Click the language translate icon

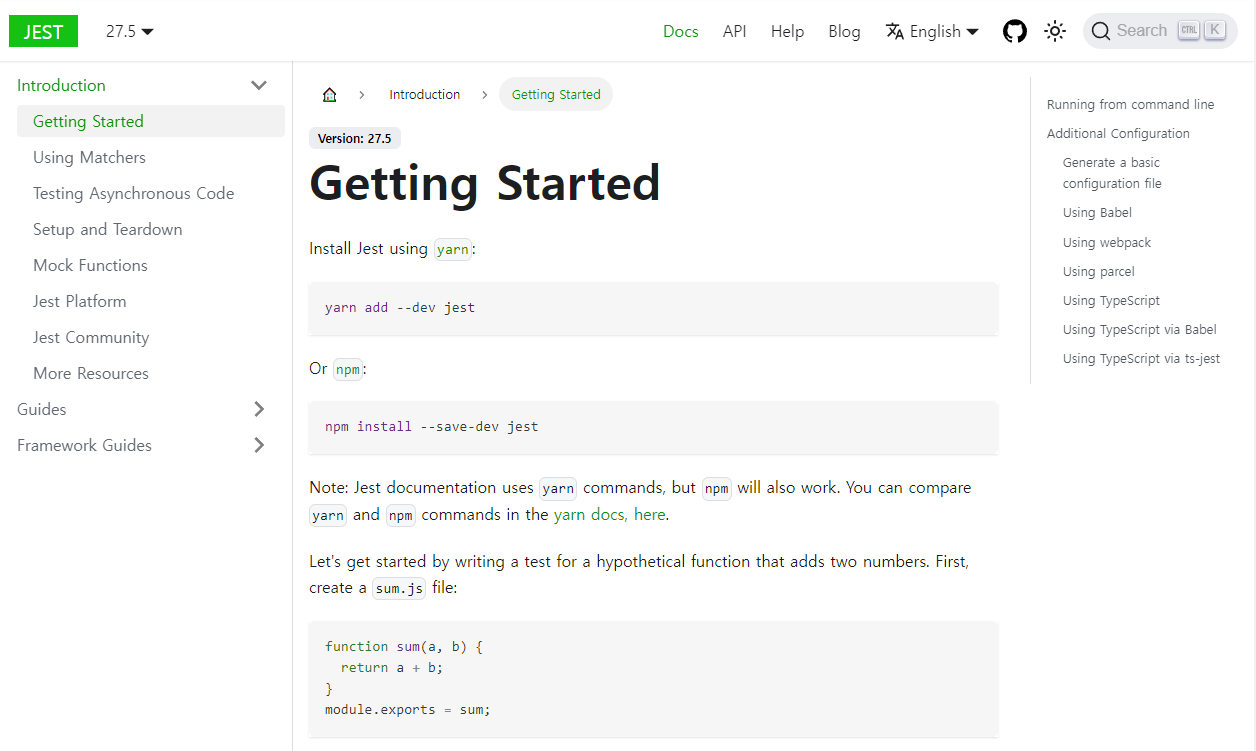pyautogui.click(x=894, y=31)
